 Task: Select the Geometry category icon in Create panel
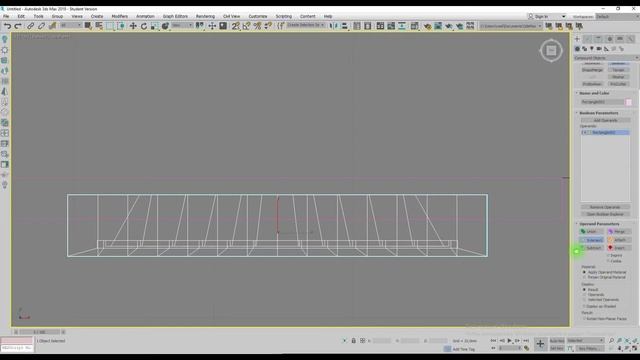pos(577,49)
